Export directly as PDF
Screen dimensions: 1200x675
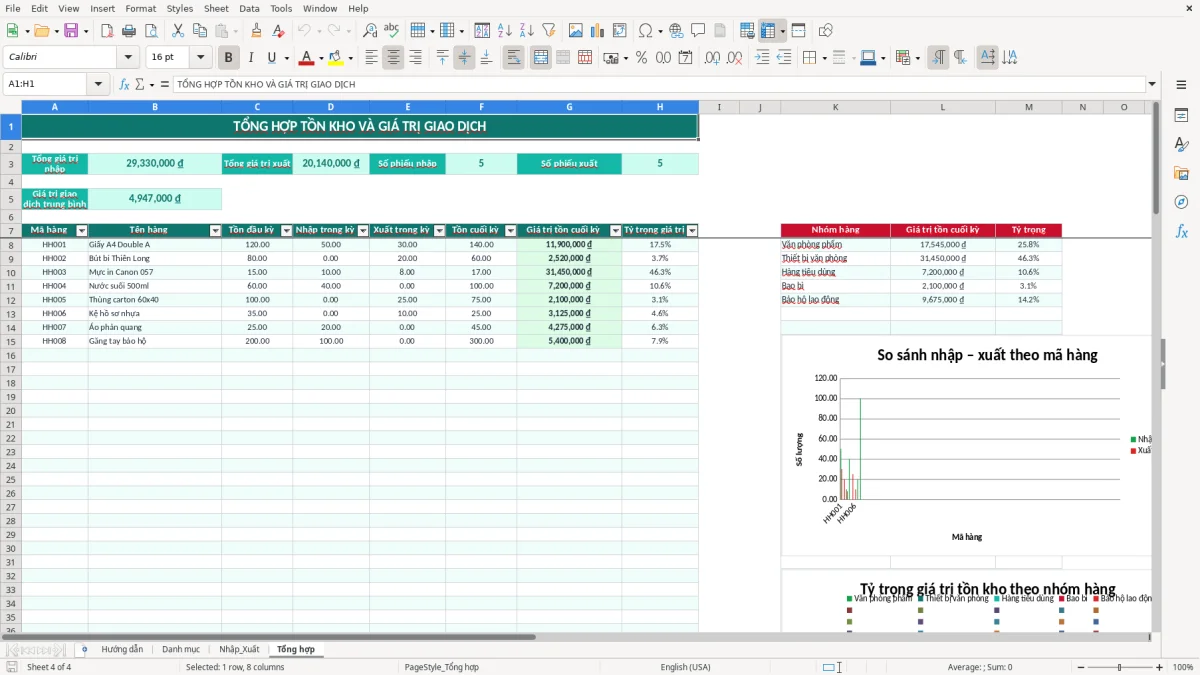pyautogui.click(x=105, y=31)
